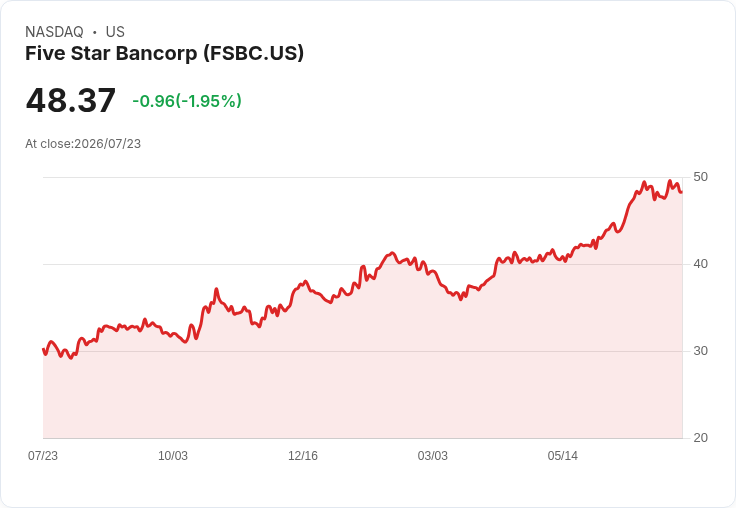Click the chart line's final endpoint near 48
The image size is (736, 508).
[x=681, y=192]
